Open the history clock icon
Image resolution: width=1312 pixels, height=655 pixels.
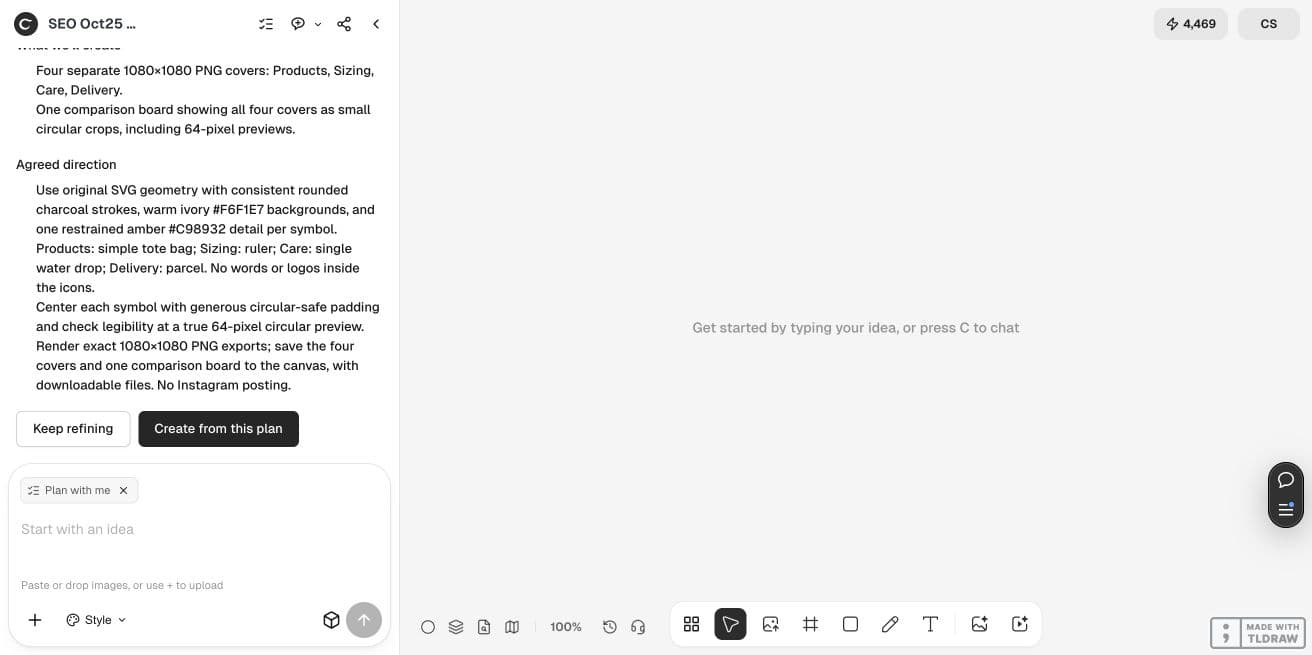(610, 627)
